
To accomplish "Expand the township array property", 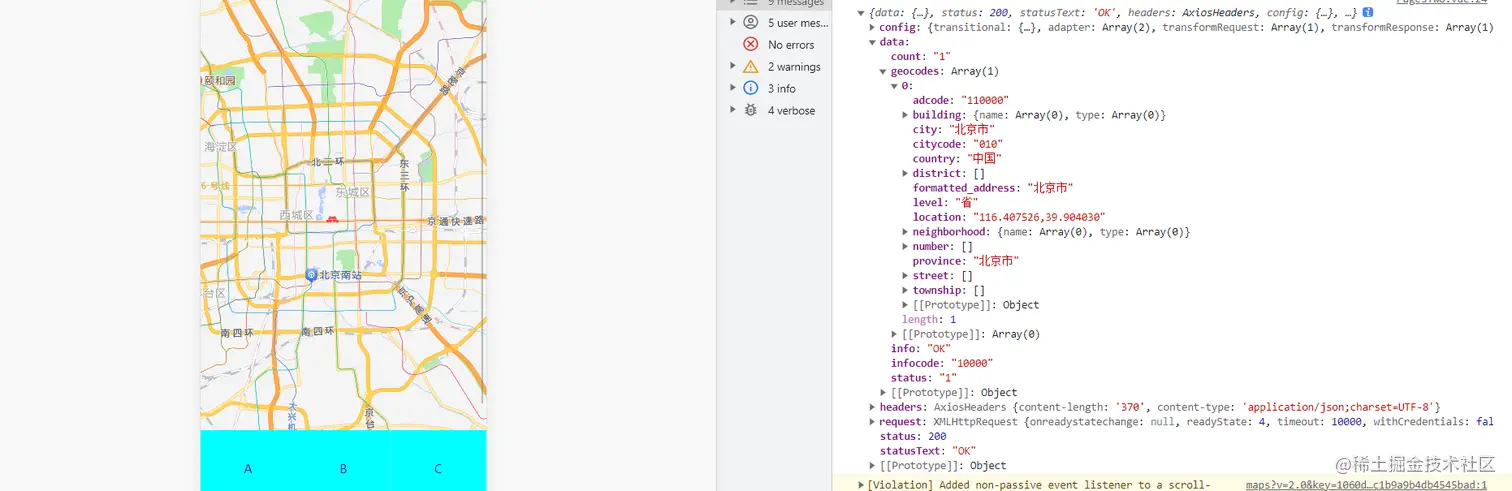I will (x=906, y=290).
